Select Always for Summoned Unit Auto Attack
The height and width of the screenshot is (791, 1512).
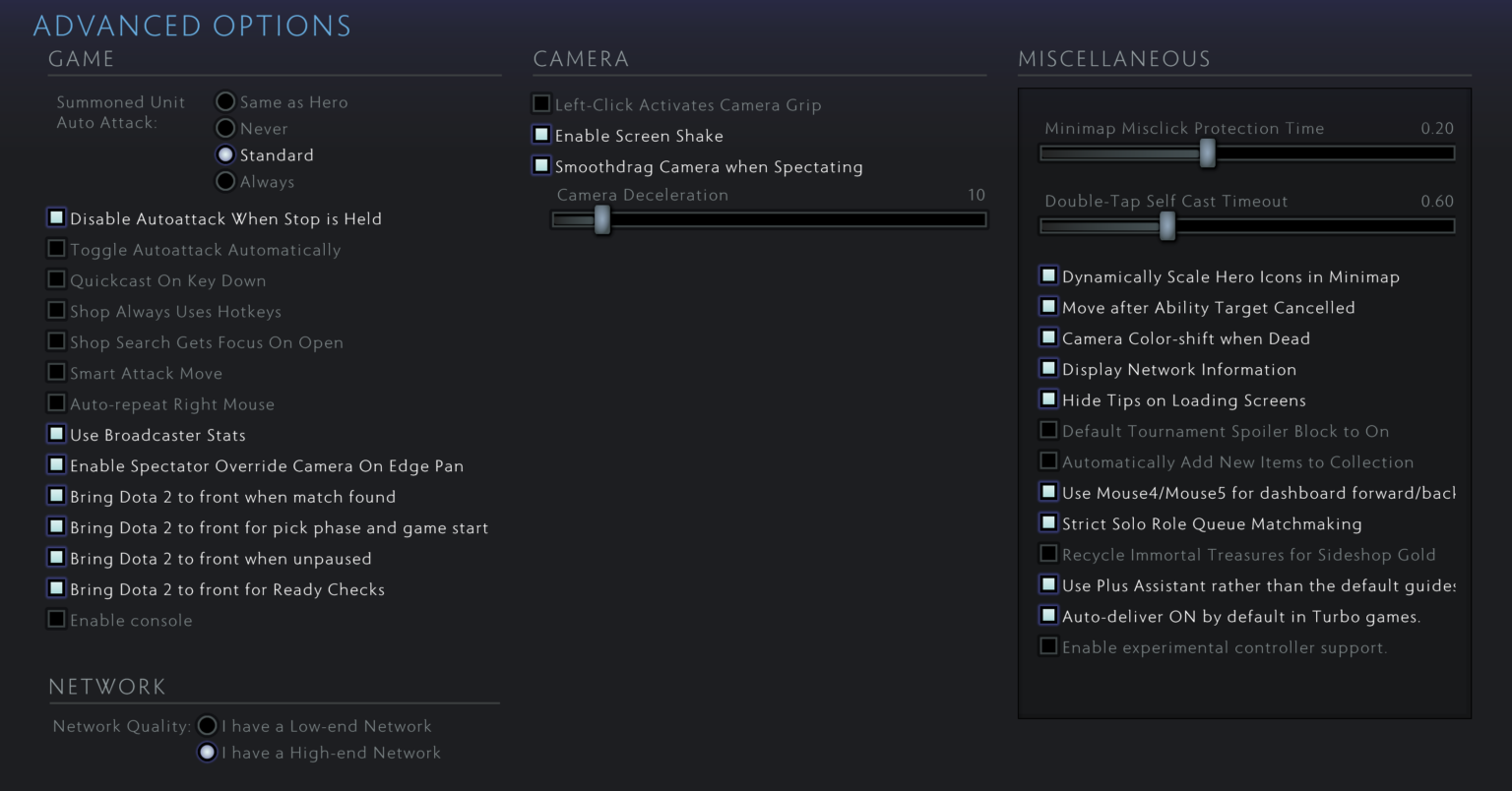tap(225, 181)
